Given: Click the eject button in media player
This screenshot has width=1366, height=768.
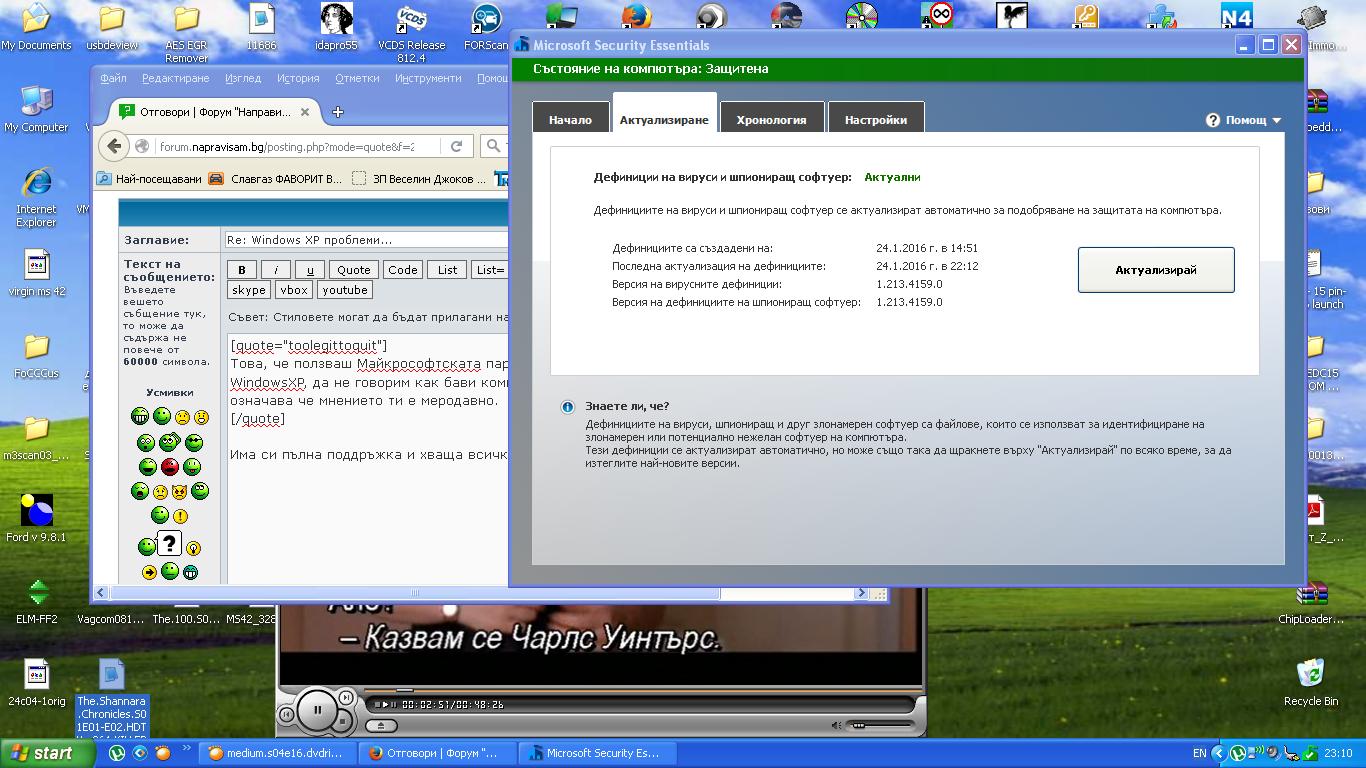Looking at the screenshot, I should (381, 725).
